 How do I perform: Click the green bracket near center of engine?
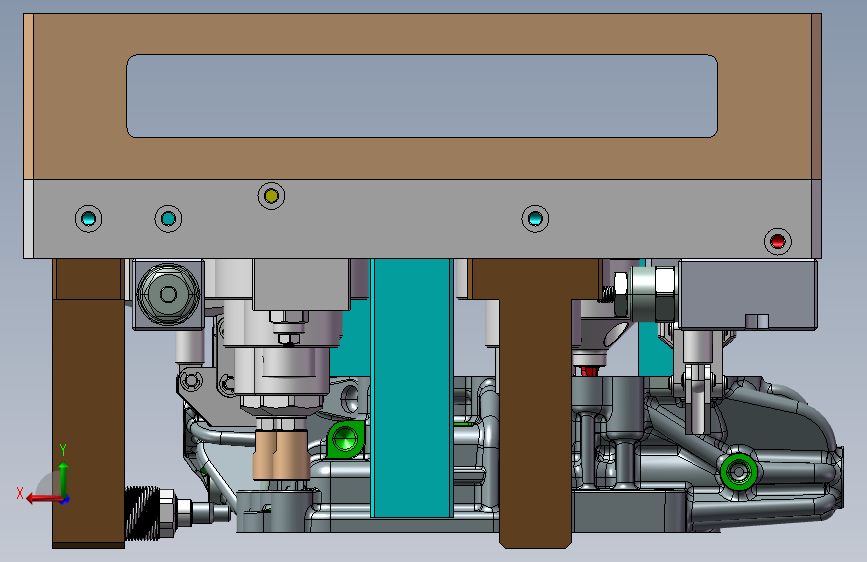tap(346, 440)
